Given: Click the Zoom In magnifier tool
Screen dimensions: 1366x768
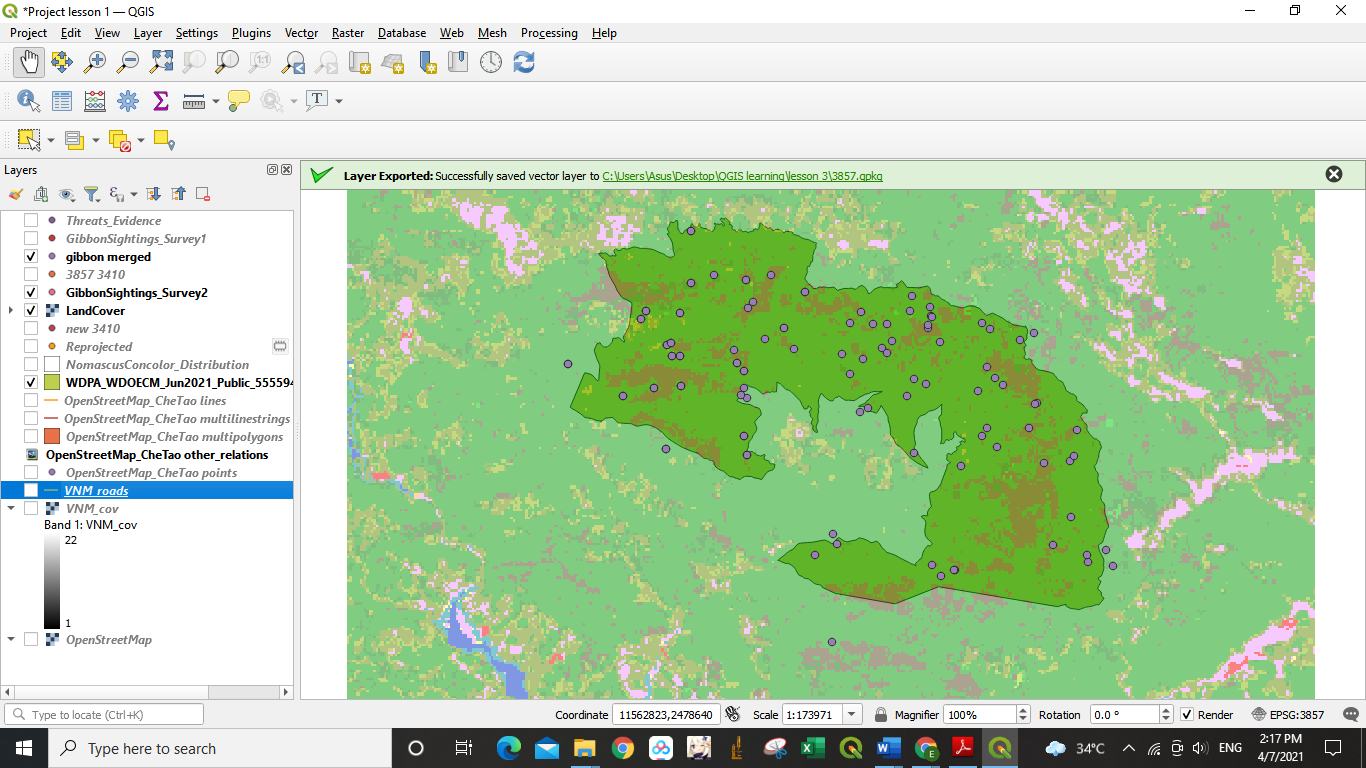Looking at the screenshot, I should click(x=95, y=62).
